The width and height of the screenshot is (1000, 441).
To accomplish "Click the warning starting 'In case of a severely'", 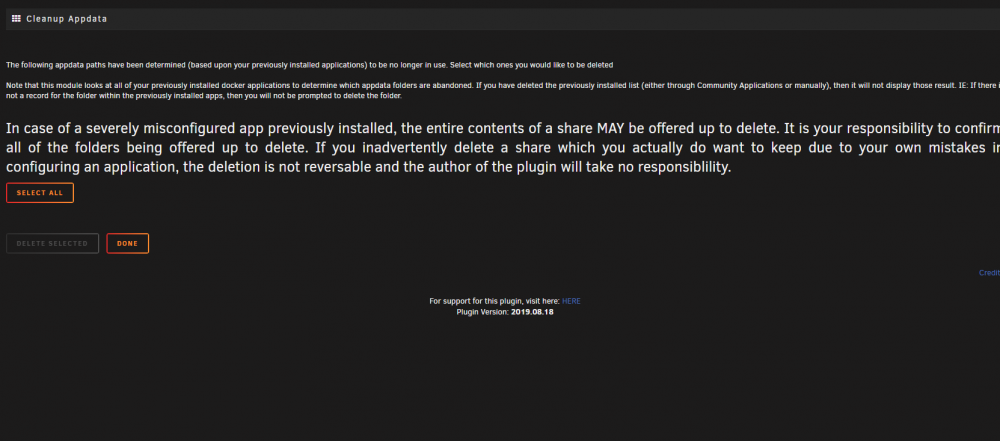I will click(503, 148).
